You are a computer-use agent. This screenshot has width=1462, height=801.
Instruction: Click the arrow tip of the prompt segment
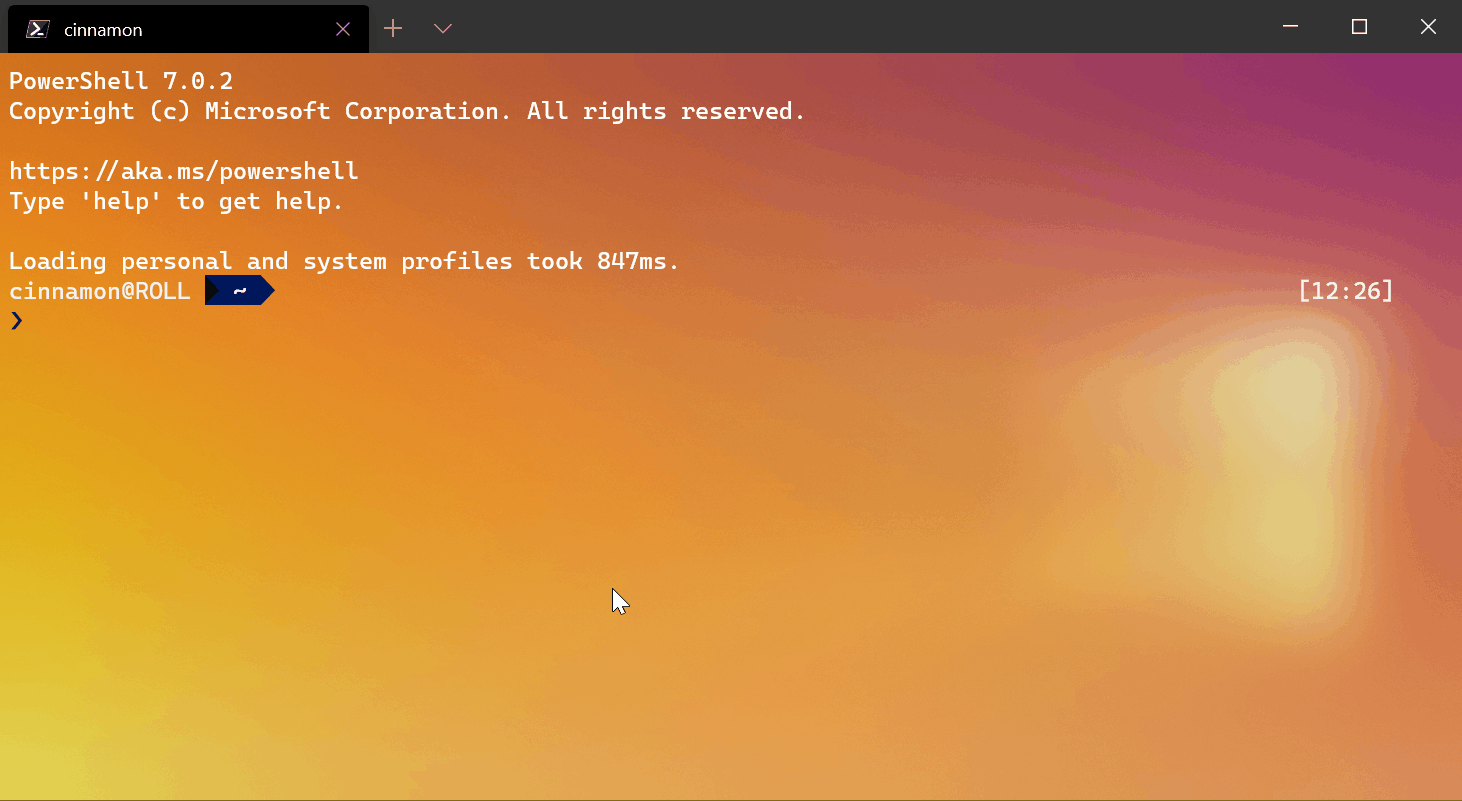[269, 290]
